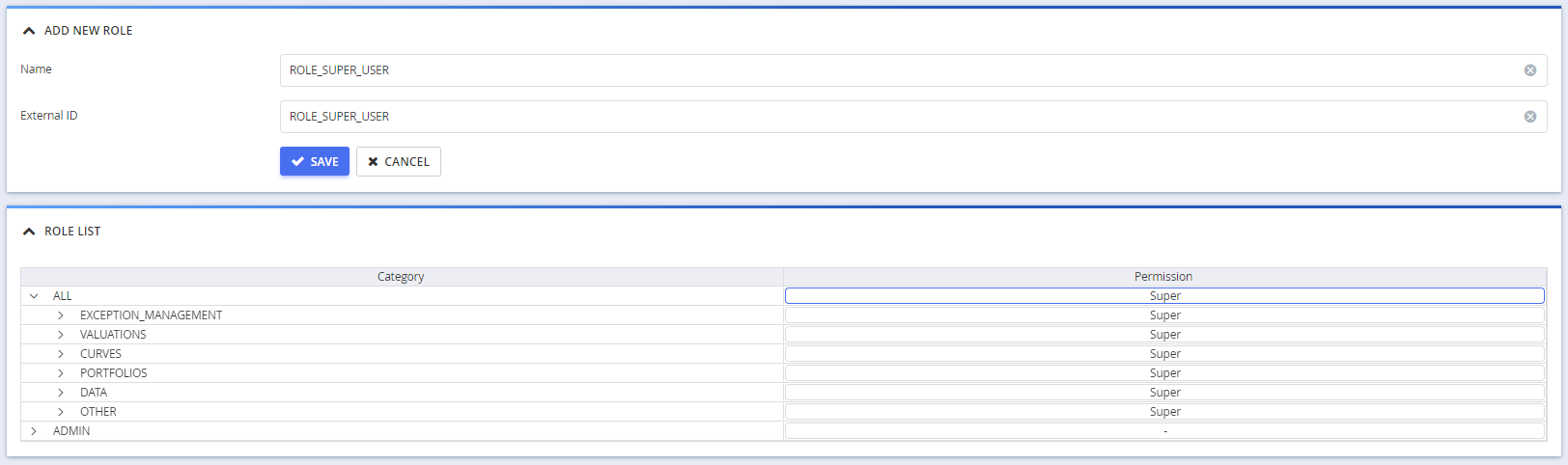
Task: Sort by the Category column header
Action: (401, 277)
